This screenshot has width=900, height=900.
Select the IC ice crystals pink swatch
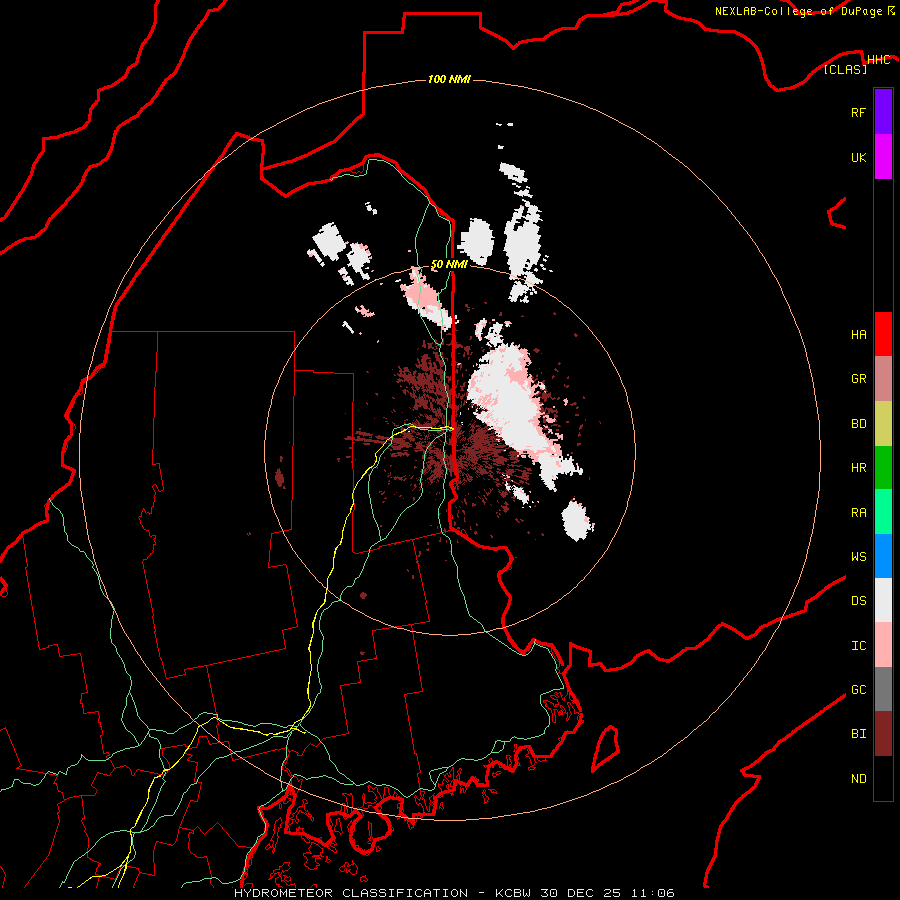(x=883, y=645)
